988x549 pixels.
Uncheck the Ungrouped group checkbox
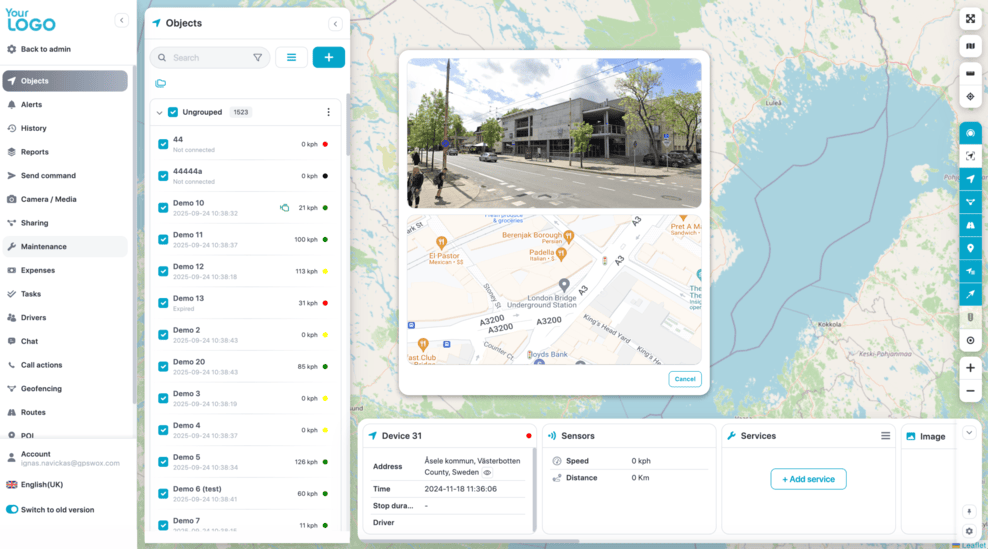pos(173,112)
